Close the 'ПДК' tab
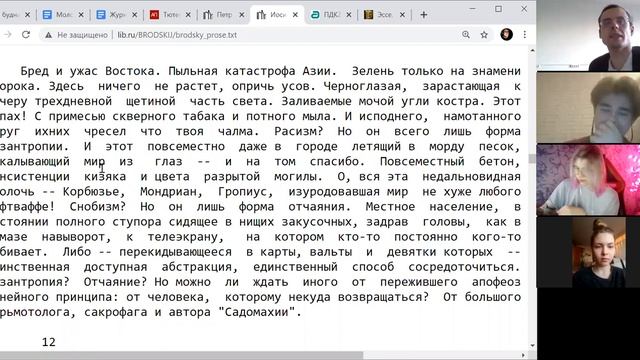 [349, 15]
